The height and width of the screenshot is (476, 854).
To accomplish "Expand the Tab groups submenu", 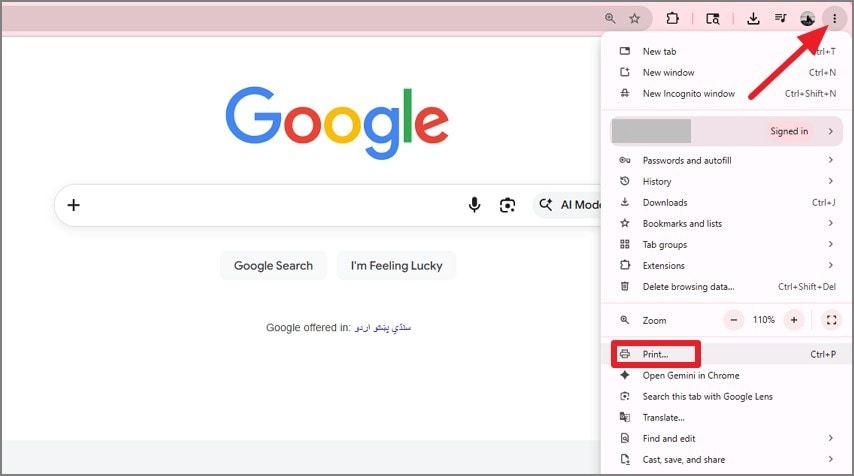I will click(727, 245).
